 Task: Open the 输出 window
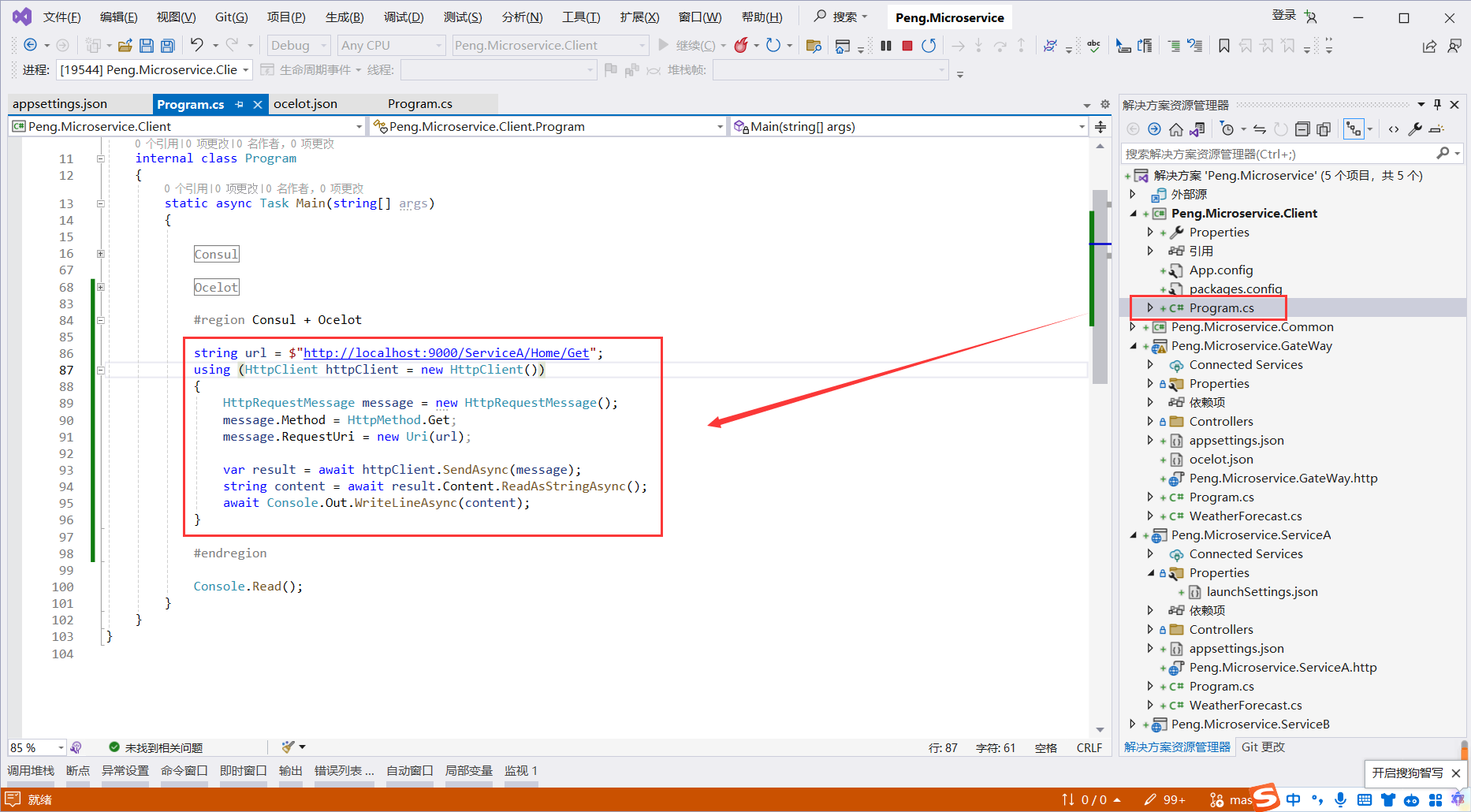[291, 771]
